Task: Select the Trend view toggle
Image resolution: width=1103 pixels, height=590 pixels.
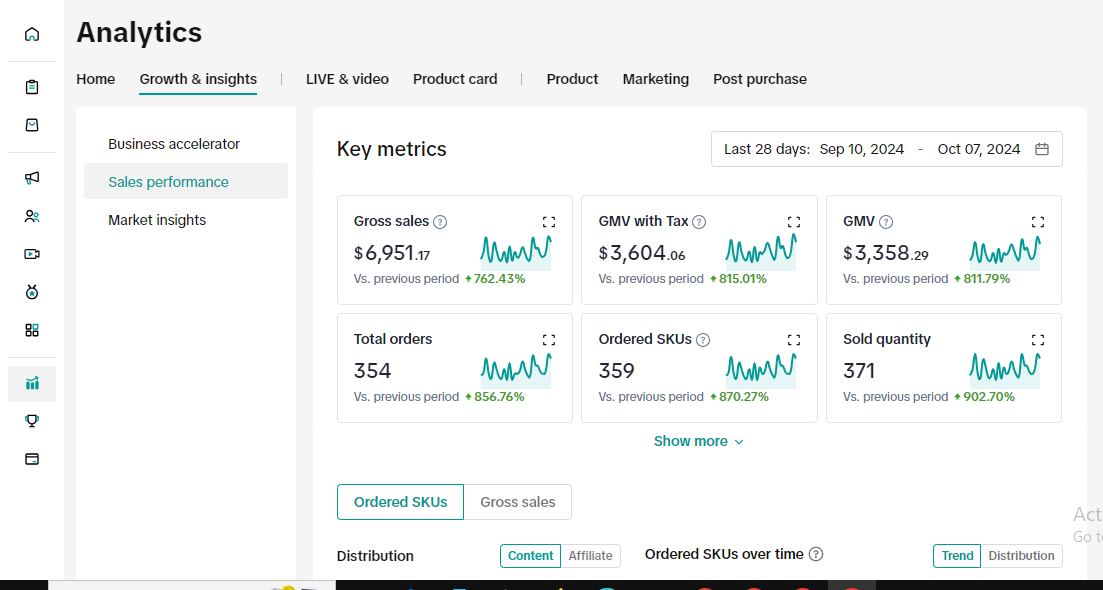Action: [x=957, y=556]
